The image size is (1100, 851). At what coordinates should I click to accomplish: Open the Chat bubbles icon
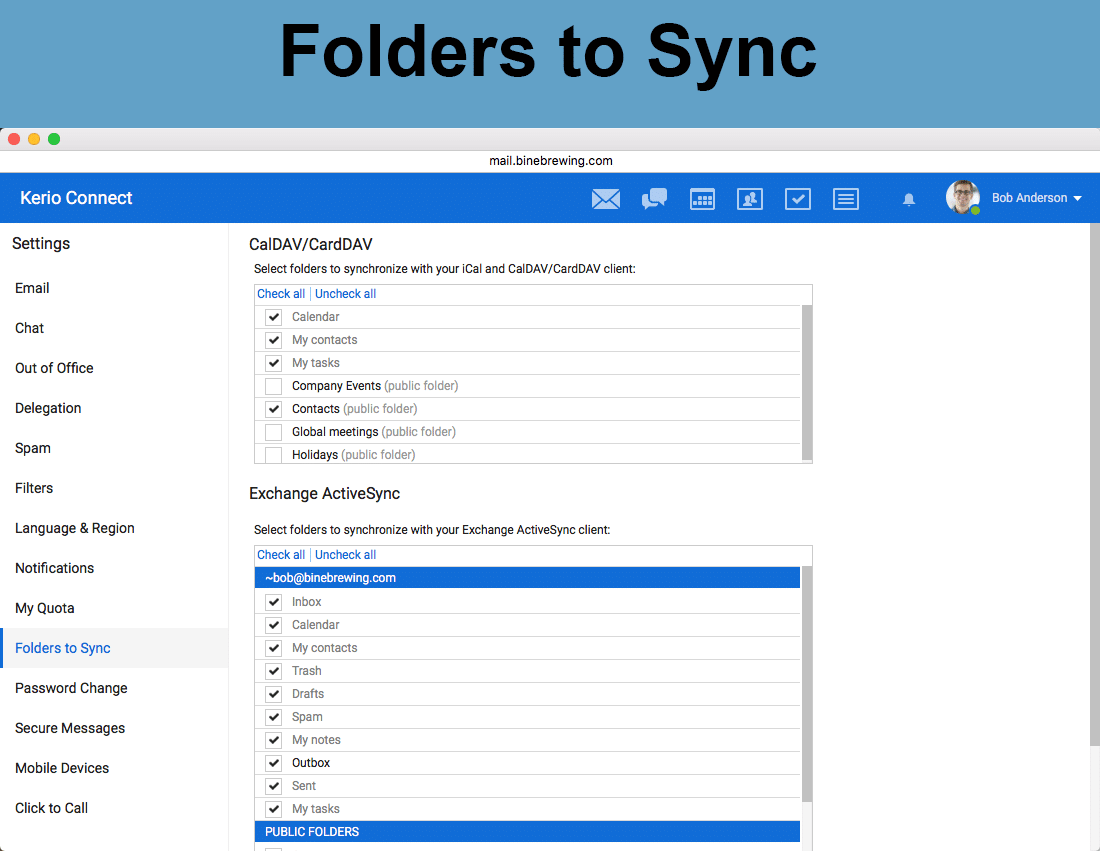pos(654,199)
